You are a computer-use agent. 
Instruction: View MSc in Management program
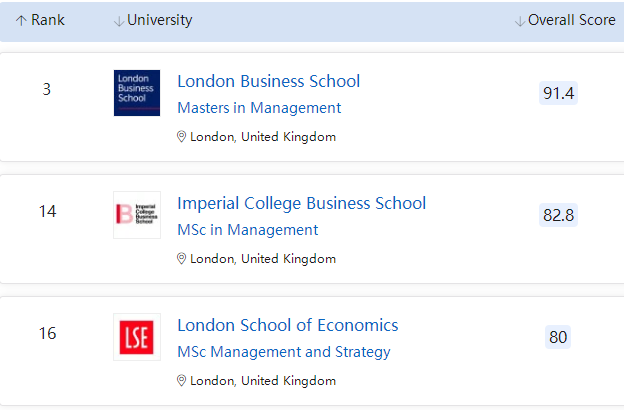(x=247, y=230)
